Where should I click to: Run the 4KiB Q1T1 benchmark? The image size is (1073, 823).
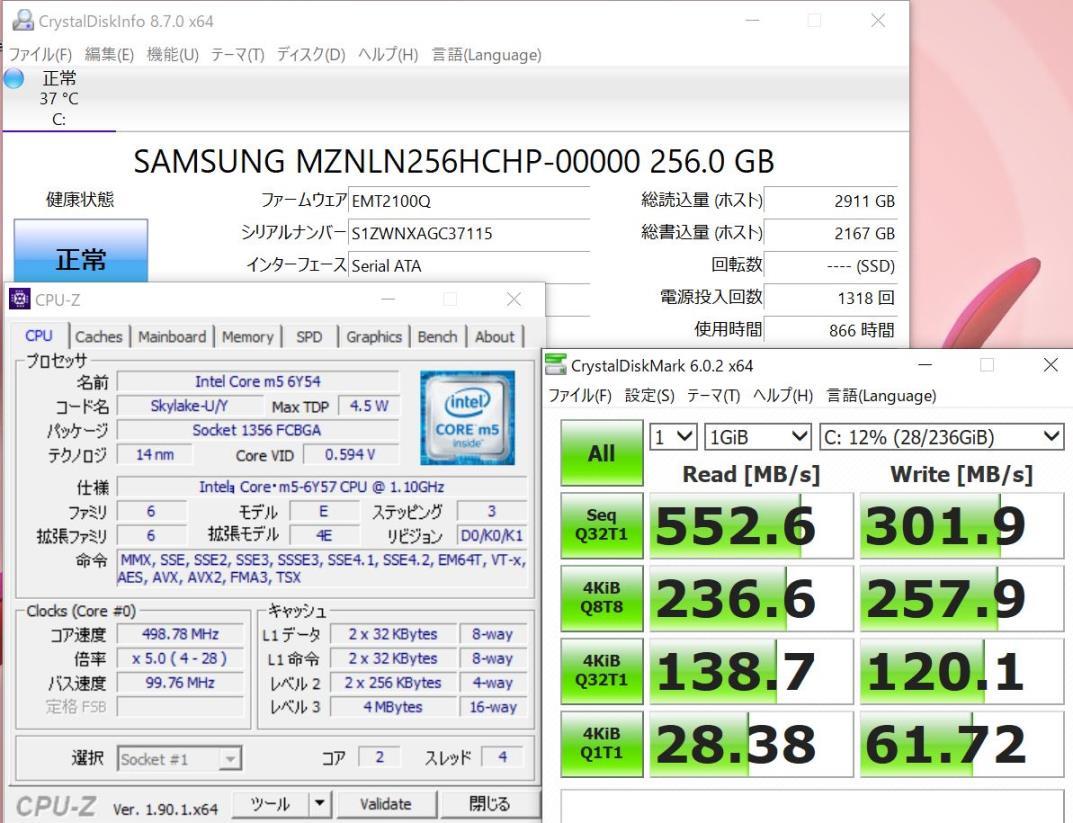point(602,744)
